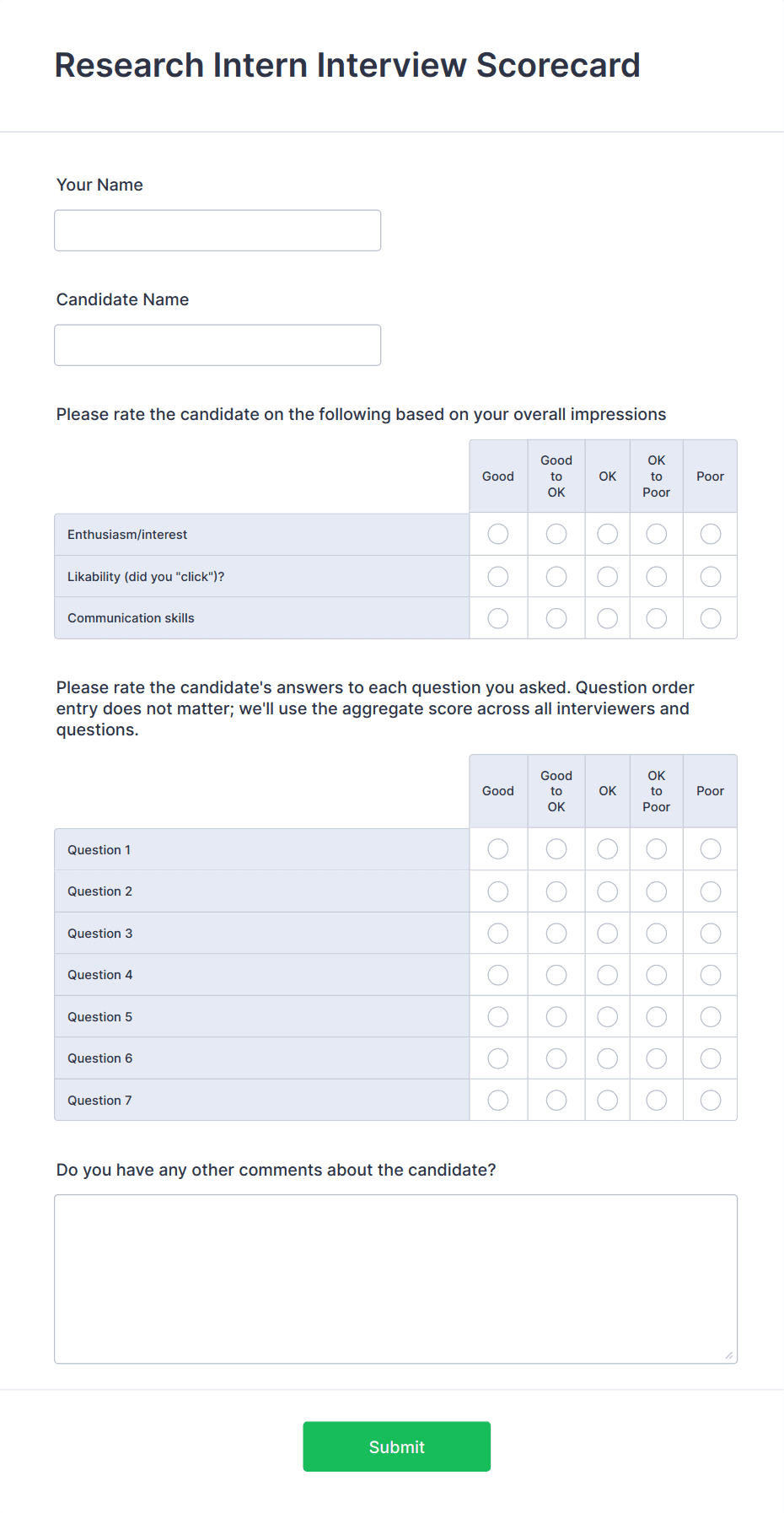Rate Likability as OK

pyautogui.click(x=607, y=576)
